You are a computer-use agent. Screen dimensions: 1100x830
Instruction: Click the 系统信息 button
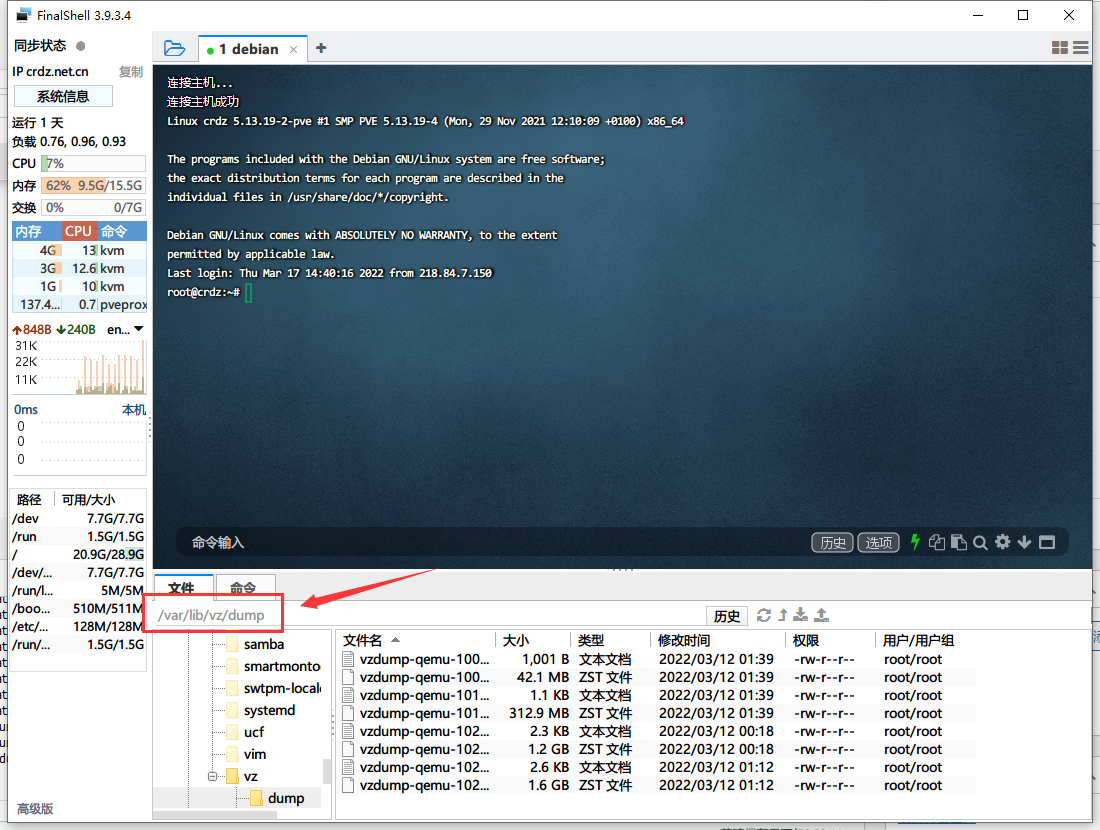[63, 96]
